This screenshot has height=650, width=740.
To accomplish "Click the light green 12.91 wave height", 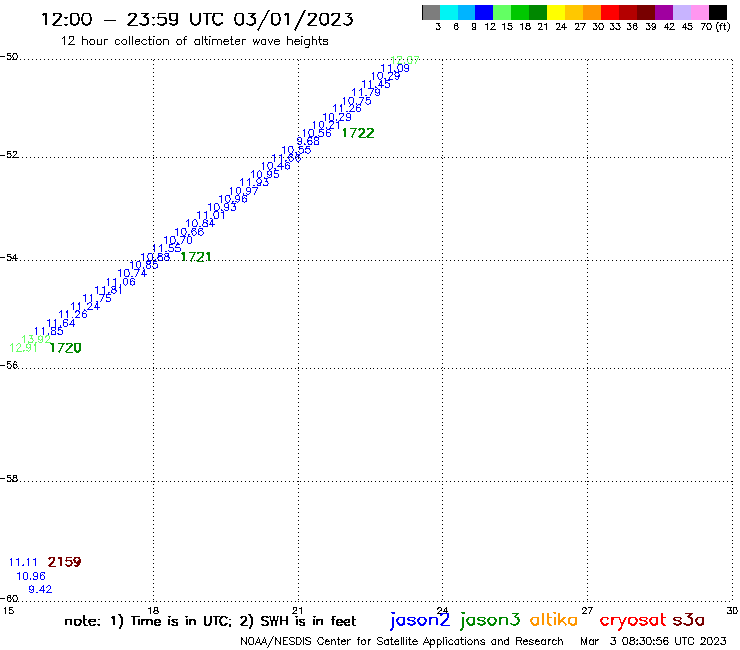I will pyautogui.click(x=24, y=348).
